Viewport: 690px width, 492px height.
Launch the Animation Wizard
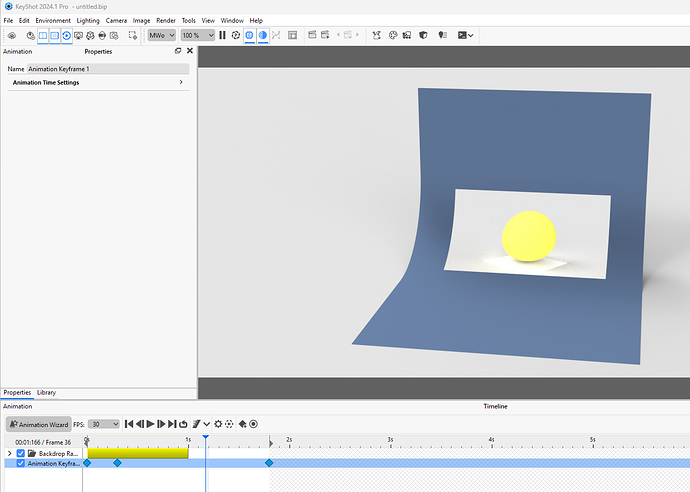click(x=39, y=424)
